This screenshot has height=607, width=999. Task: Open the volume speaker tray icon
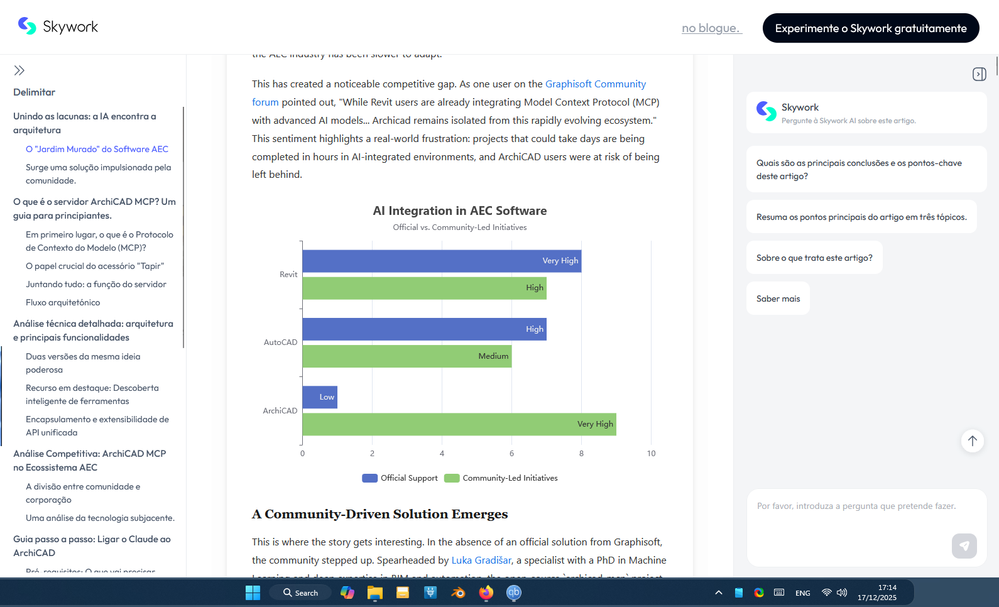[x=842, y=592]
